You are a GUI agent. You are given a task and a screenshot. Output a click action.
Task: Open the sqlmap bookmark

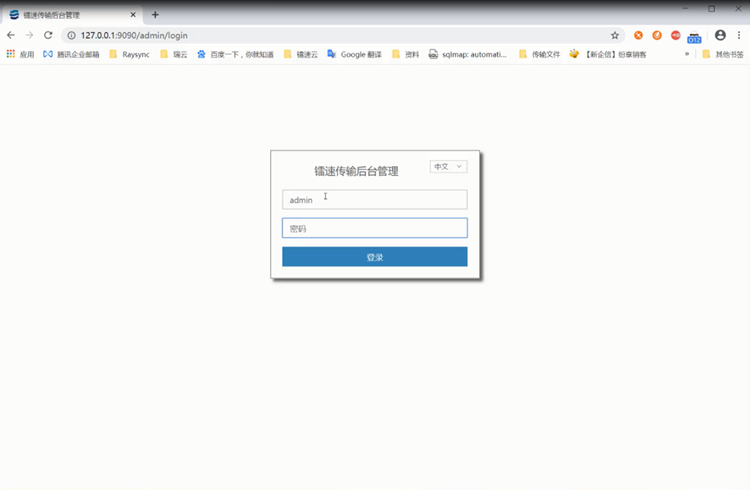pyautogui.click(x=468, y=54)
